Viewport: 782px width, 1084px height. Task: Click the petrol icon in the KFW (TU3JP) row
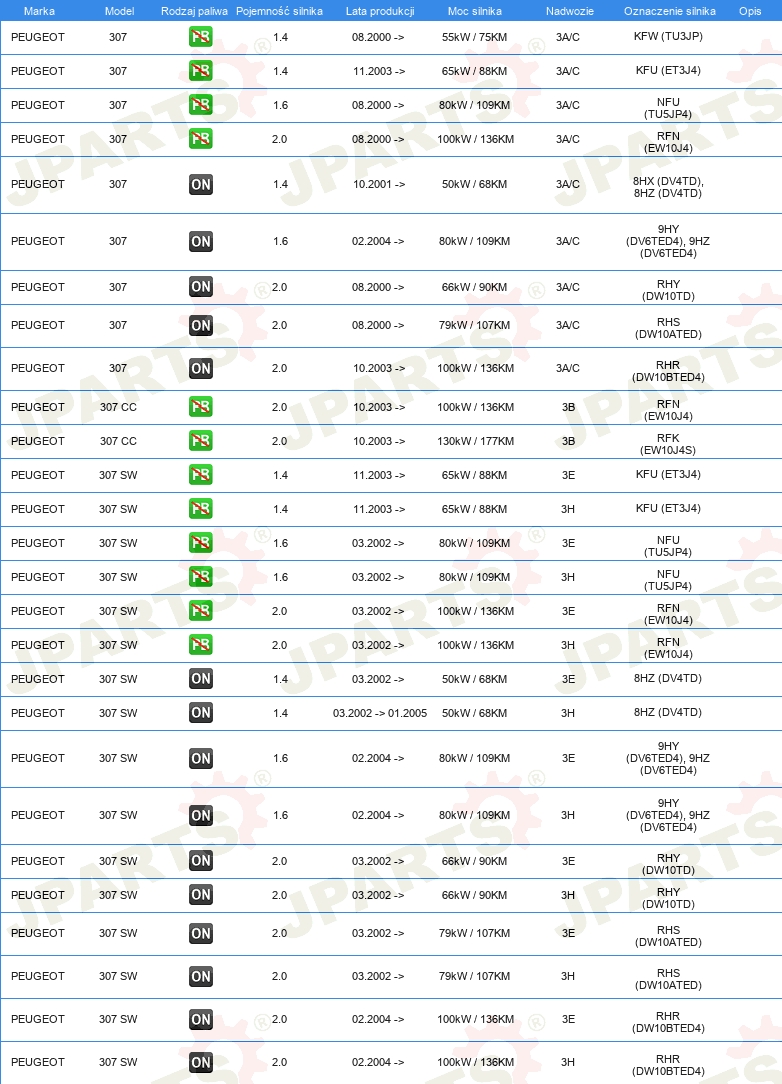(x=201, y=37)
